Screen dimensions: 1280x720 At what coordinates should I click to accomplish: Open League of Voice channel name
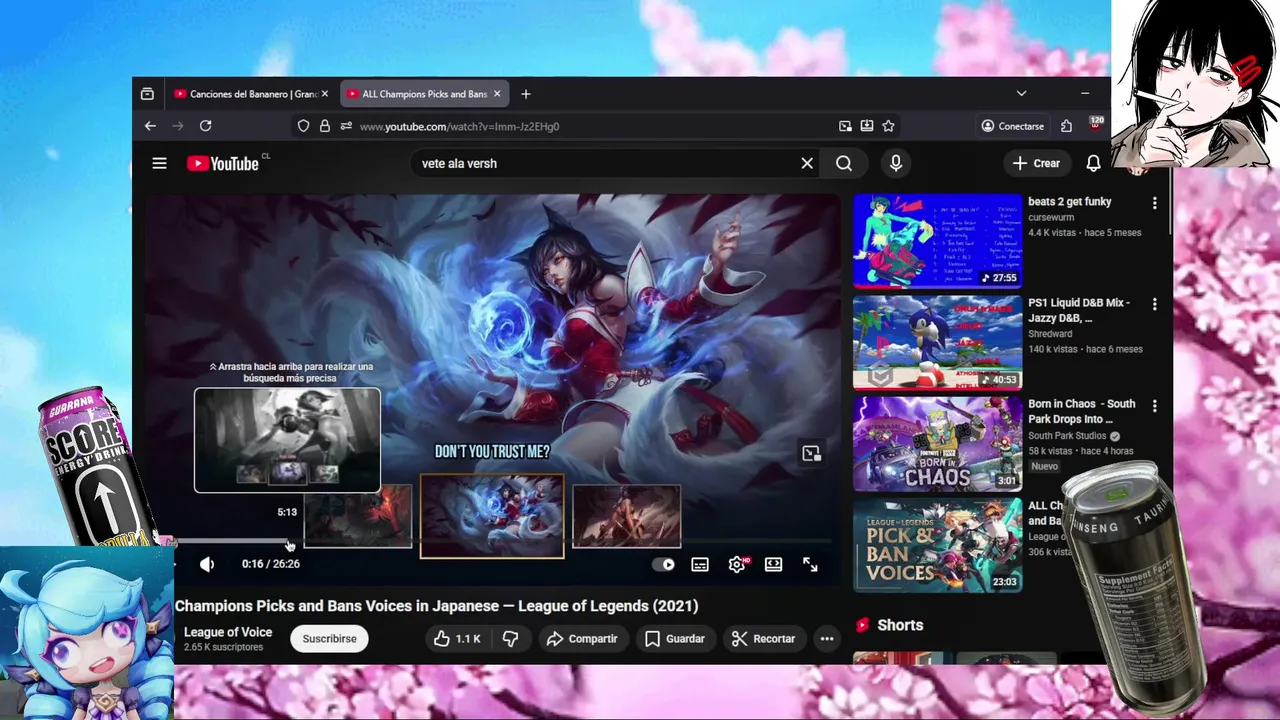click(x=228, y=632)
